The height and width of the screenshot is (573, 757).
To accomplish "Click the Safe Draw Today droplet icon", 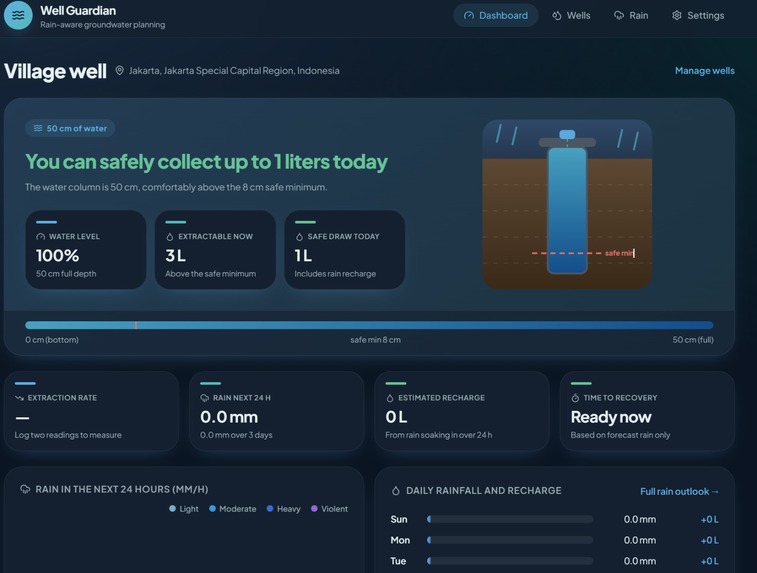I will pyautogui.click(x=299, y=237).
